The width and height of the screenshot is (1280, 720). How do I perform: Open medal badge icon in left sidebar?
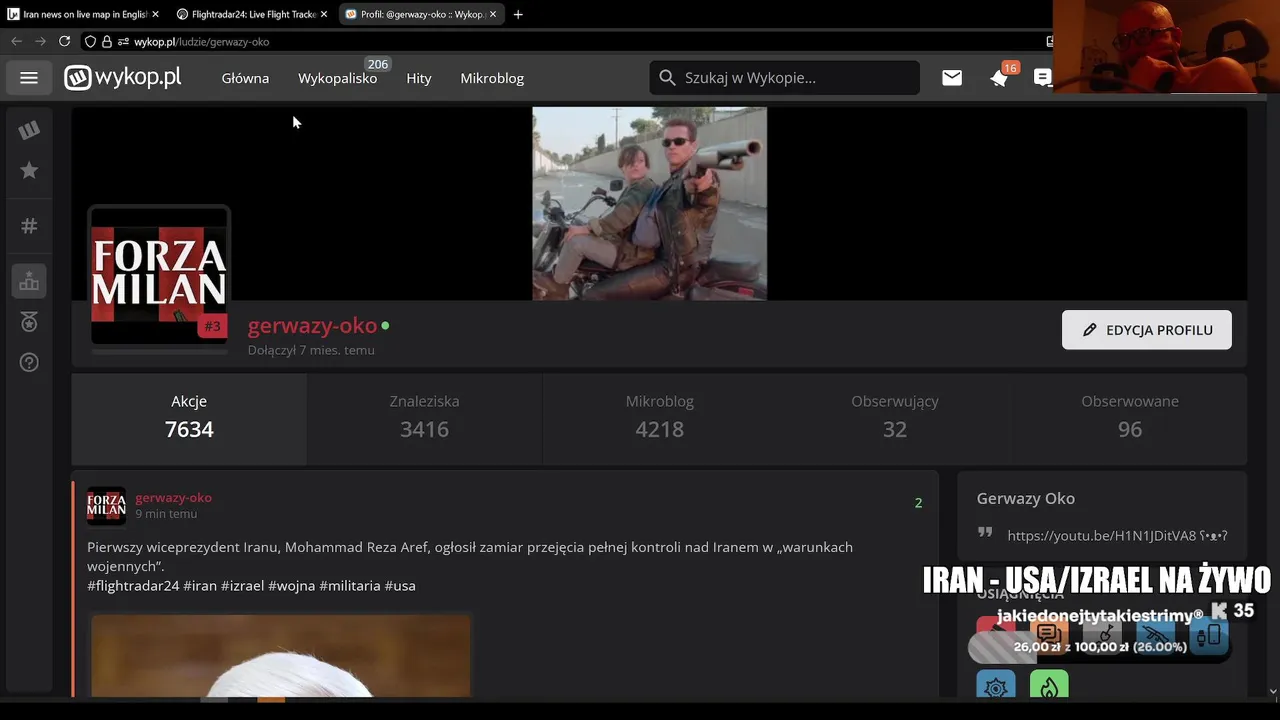point(29,322)
